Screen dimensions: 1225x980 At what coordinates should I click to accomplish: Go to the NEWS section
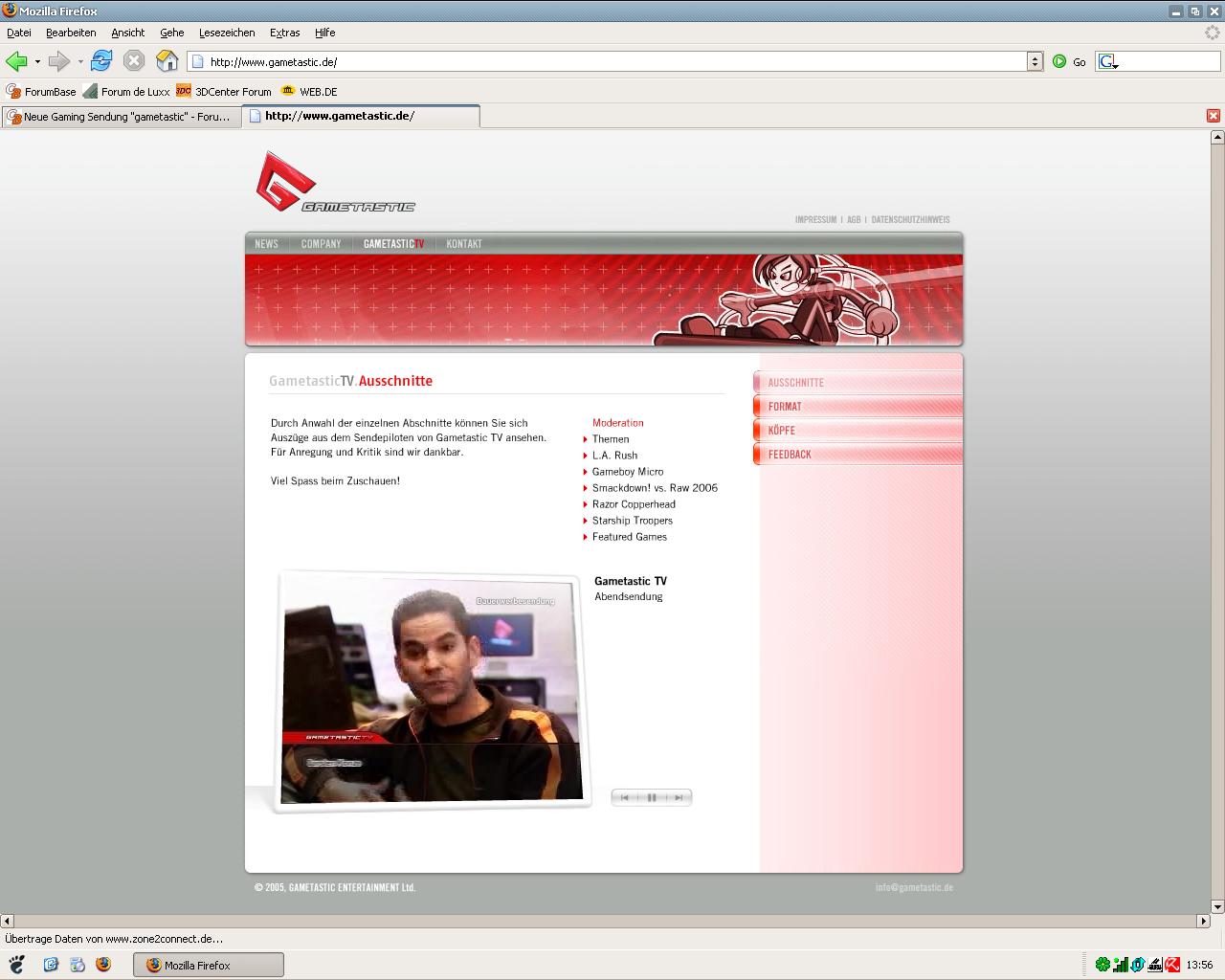pos(267,244)
